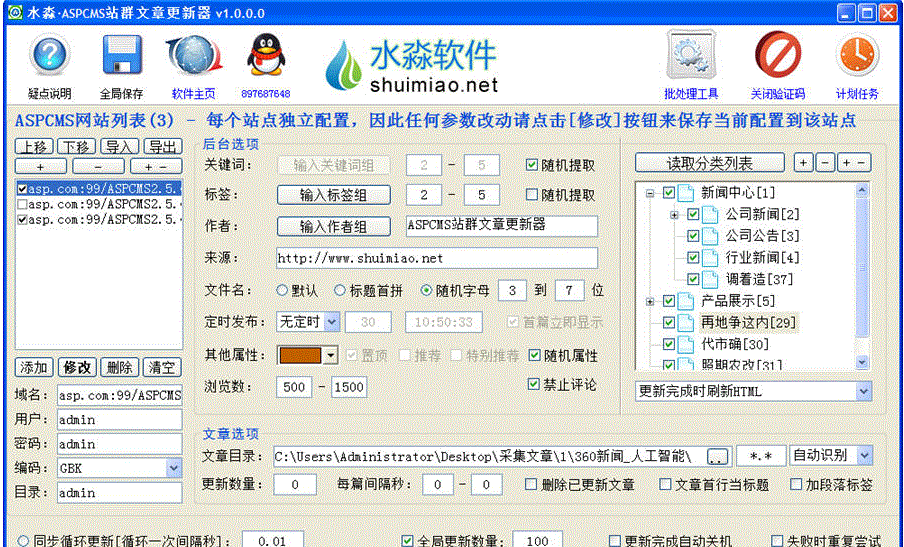This screenshot has width=904, height=547.
Task: Click the document icon next to 产品展示[5]
Action: [686, 301]
